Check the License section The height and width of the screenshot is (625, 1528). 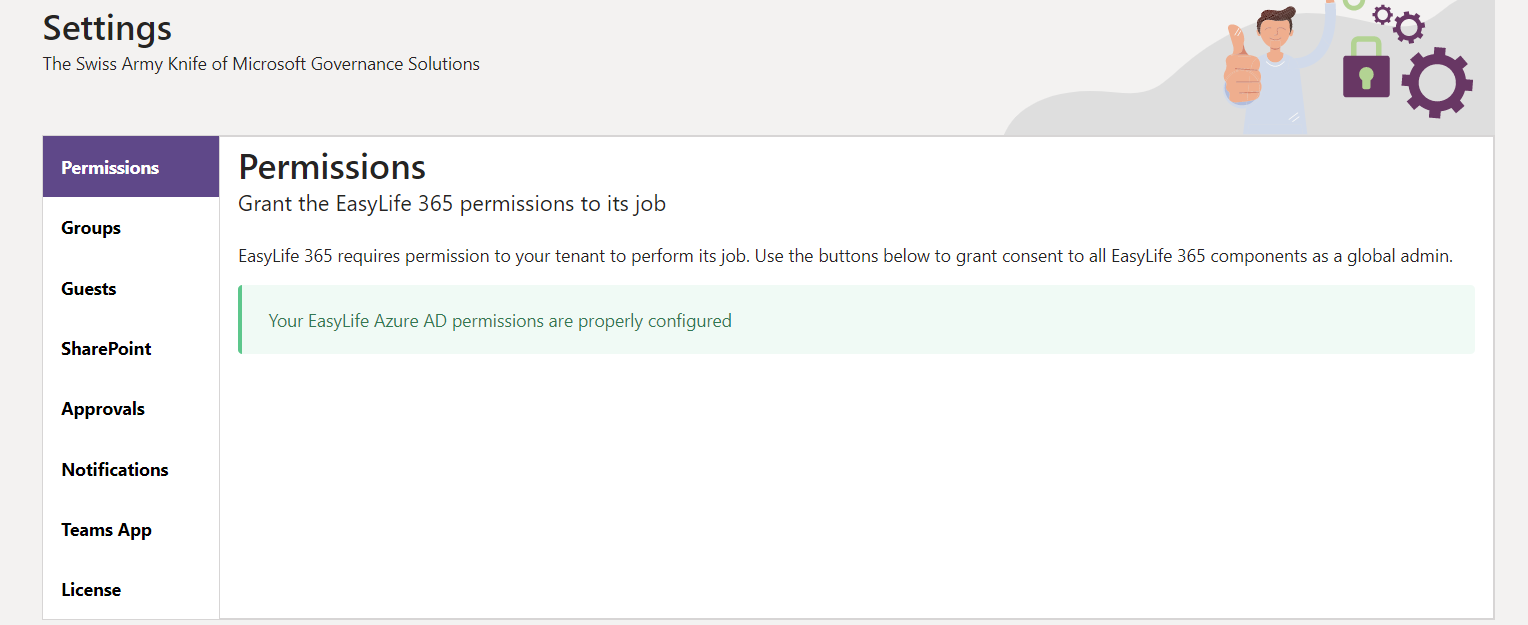tap(91, 589)
